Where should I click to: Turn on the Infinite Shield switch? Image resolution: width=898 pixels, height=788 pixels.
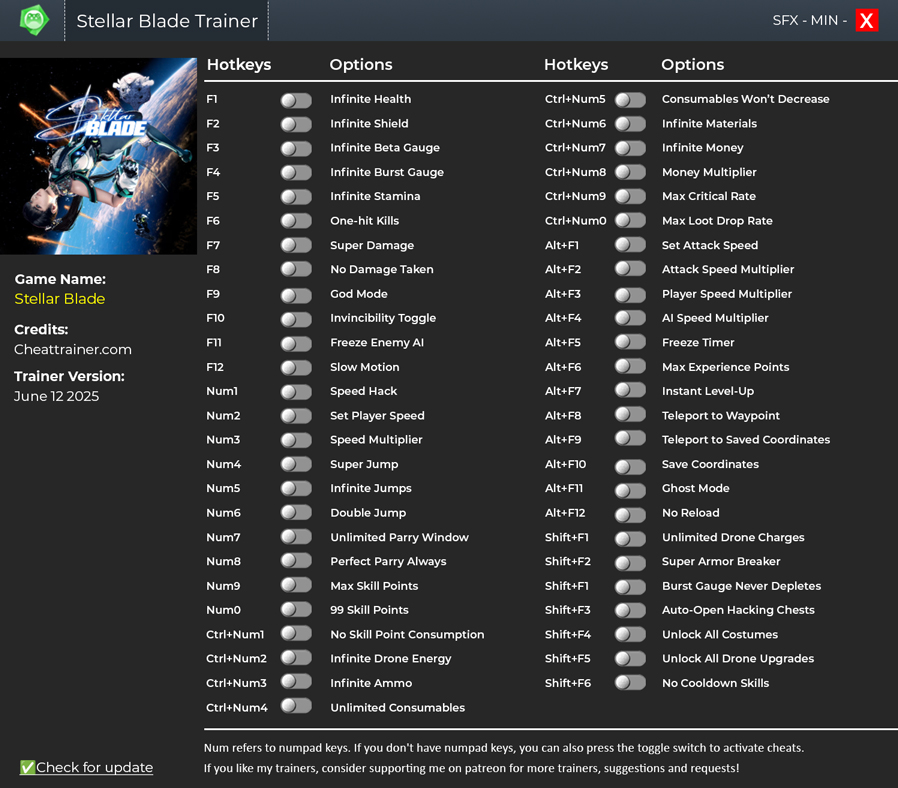[x=296, y=124]
